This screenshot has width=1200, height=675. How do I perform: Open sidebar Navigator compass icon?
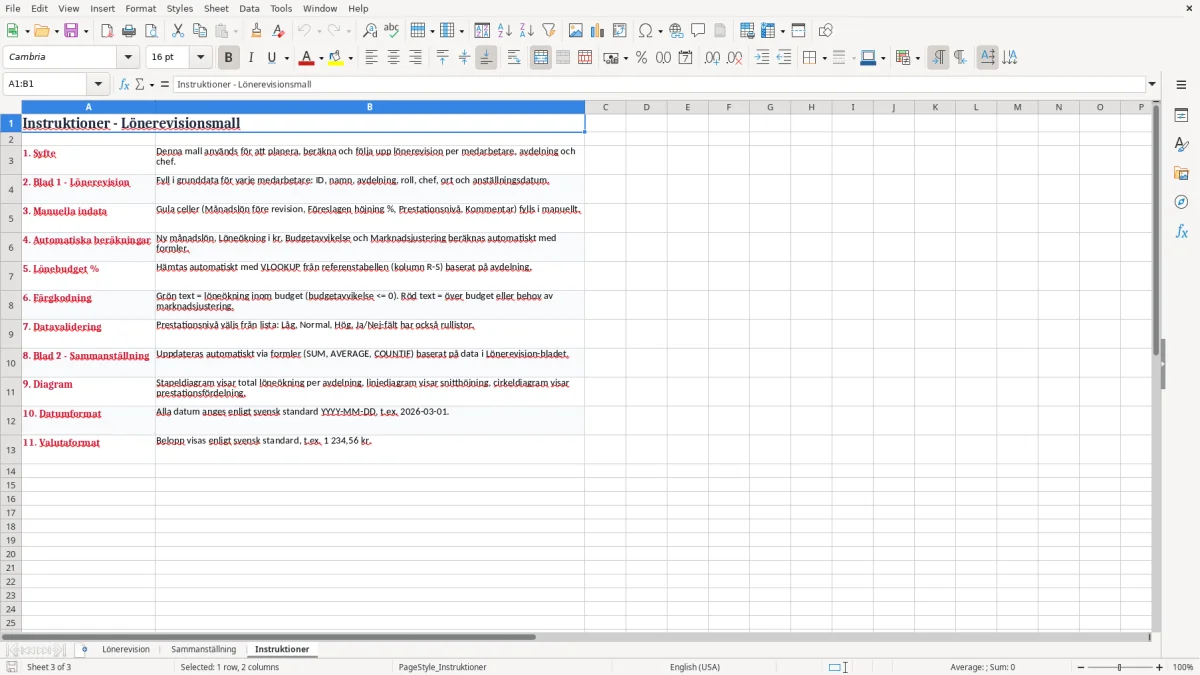coord(1181,203)
